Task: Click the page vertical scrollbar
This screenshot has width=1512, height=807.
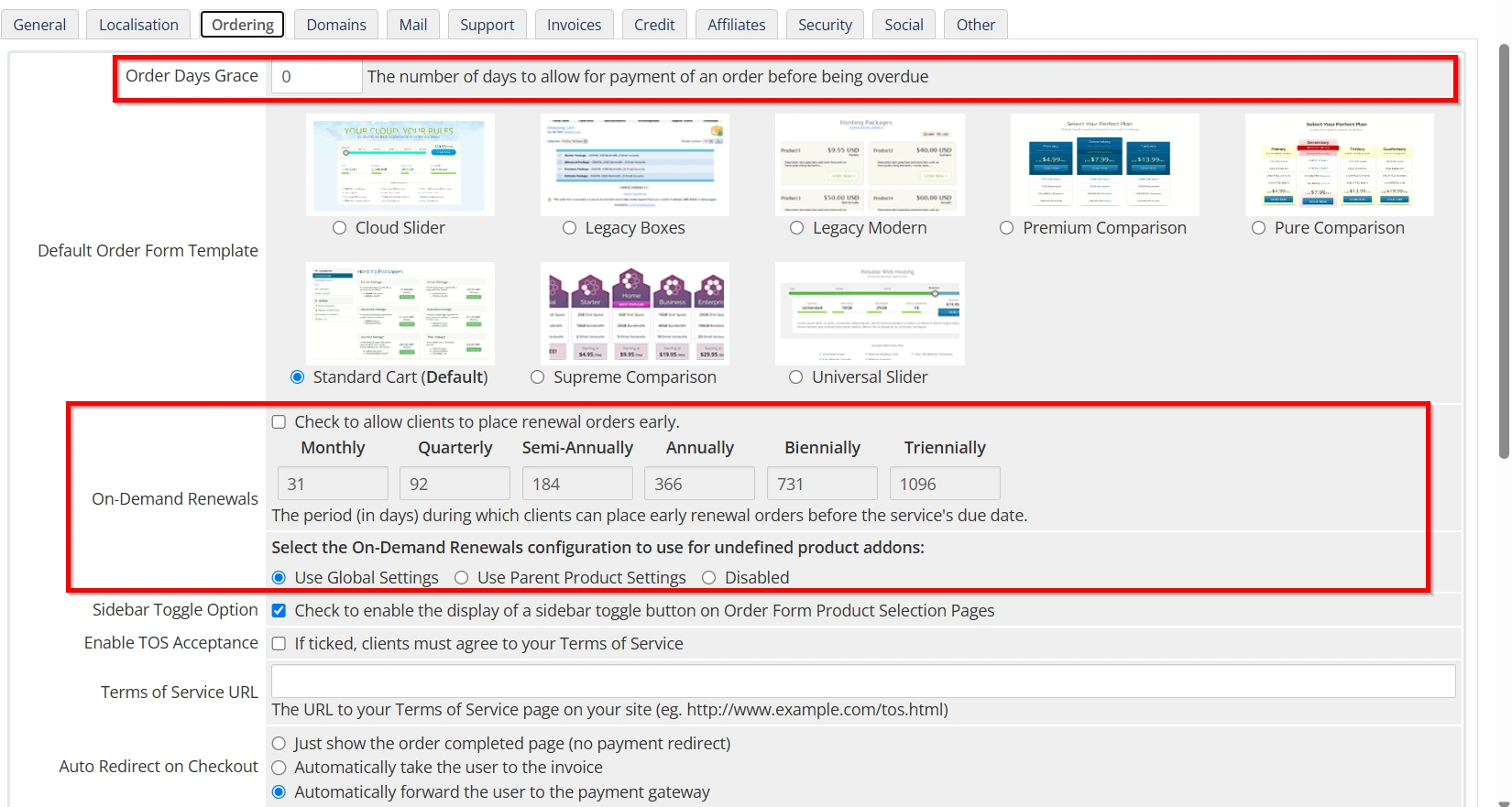Action: tap(1504, 252)
